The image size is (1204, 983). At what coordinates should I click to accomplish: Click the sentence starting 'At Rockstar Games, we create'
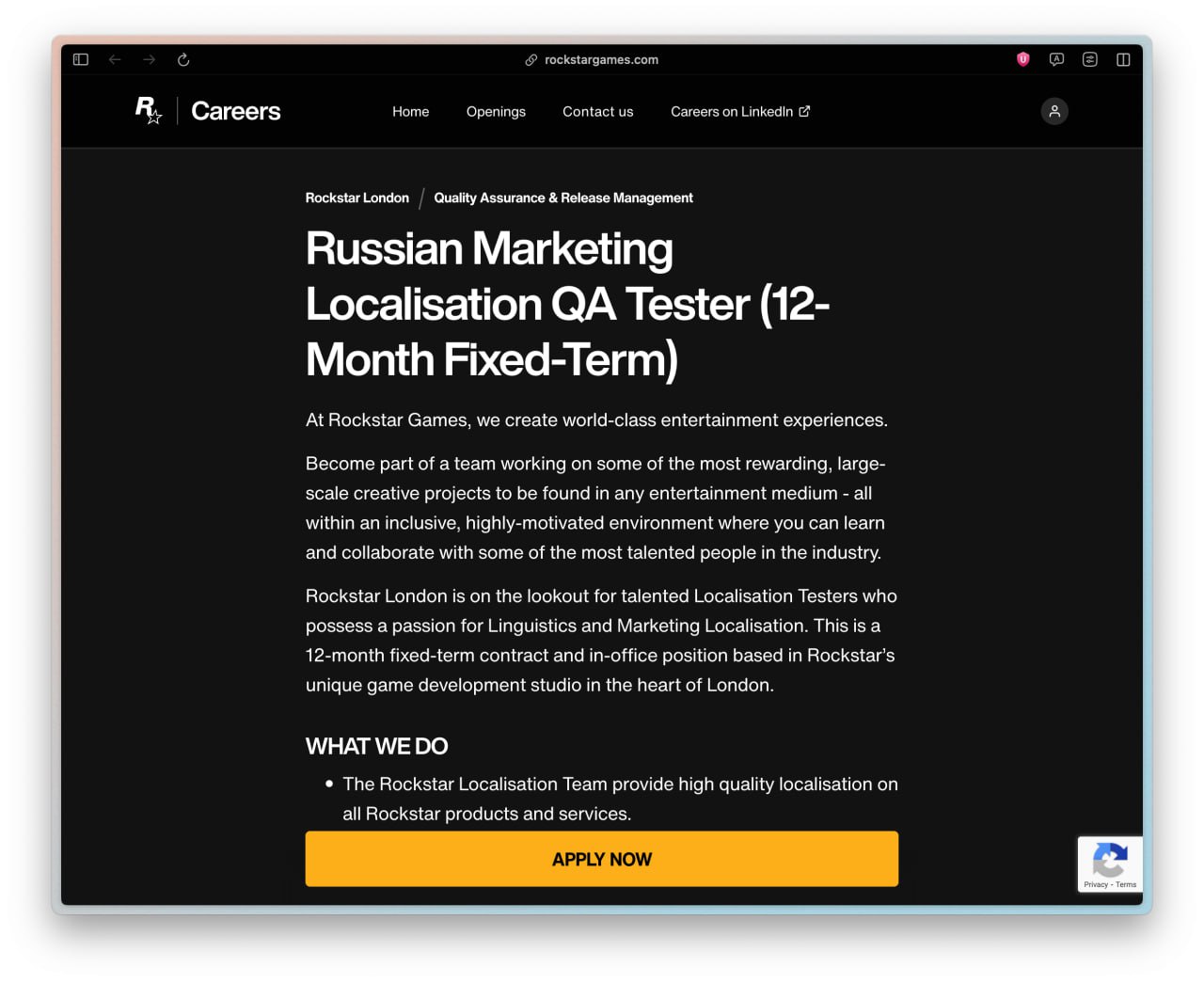click(596, 420)
